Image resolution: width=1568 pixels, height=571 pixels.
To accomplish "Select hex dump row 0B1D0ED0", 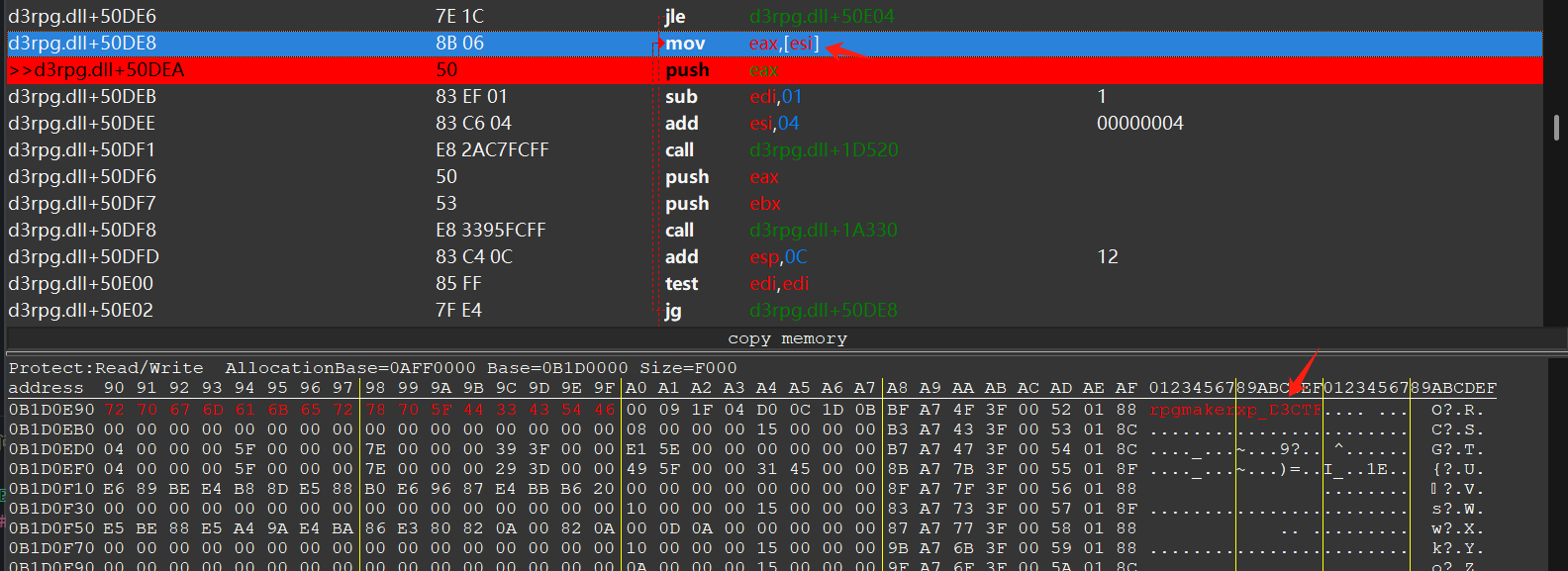I will [x=51, y=449].
